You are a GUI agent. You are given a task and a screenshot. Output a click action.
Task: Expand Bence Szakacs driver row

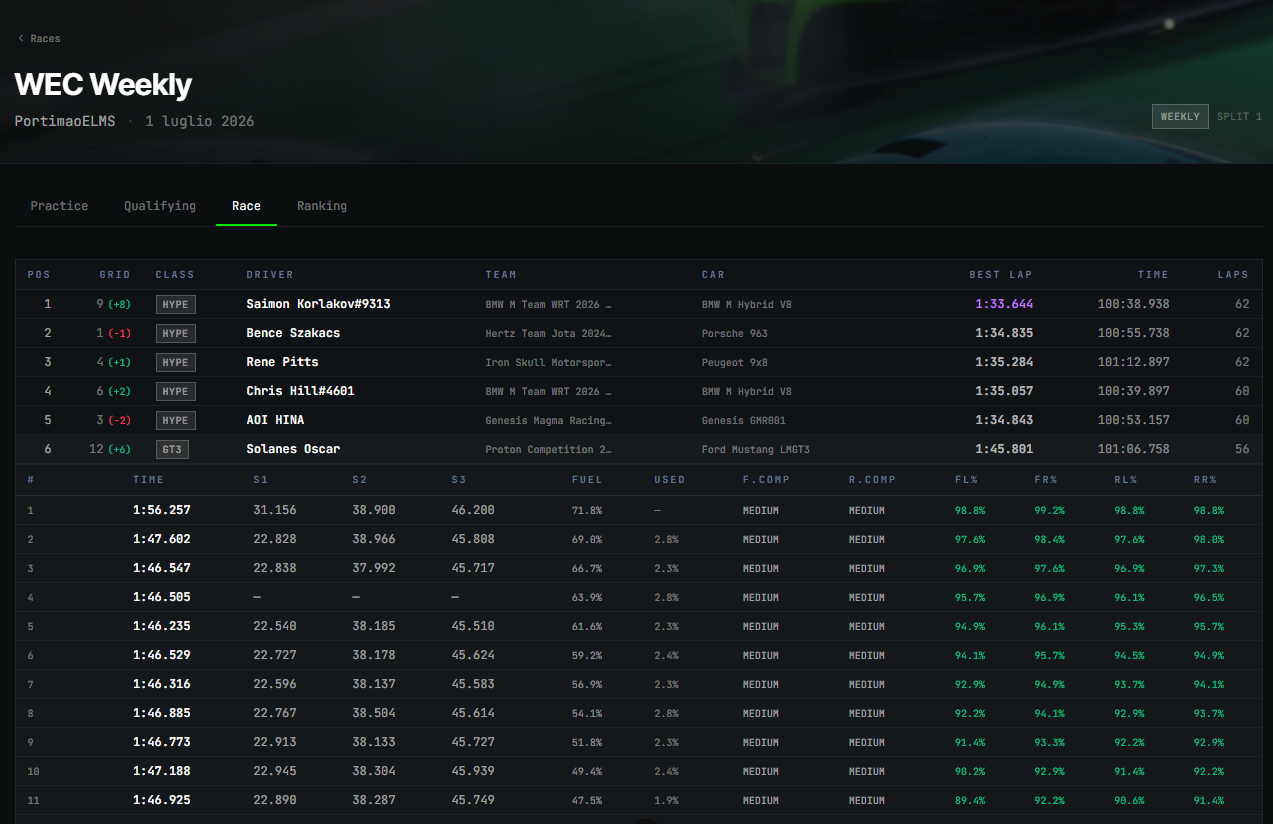tap(639, 333)
